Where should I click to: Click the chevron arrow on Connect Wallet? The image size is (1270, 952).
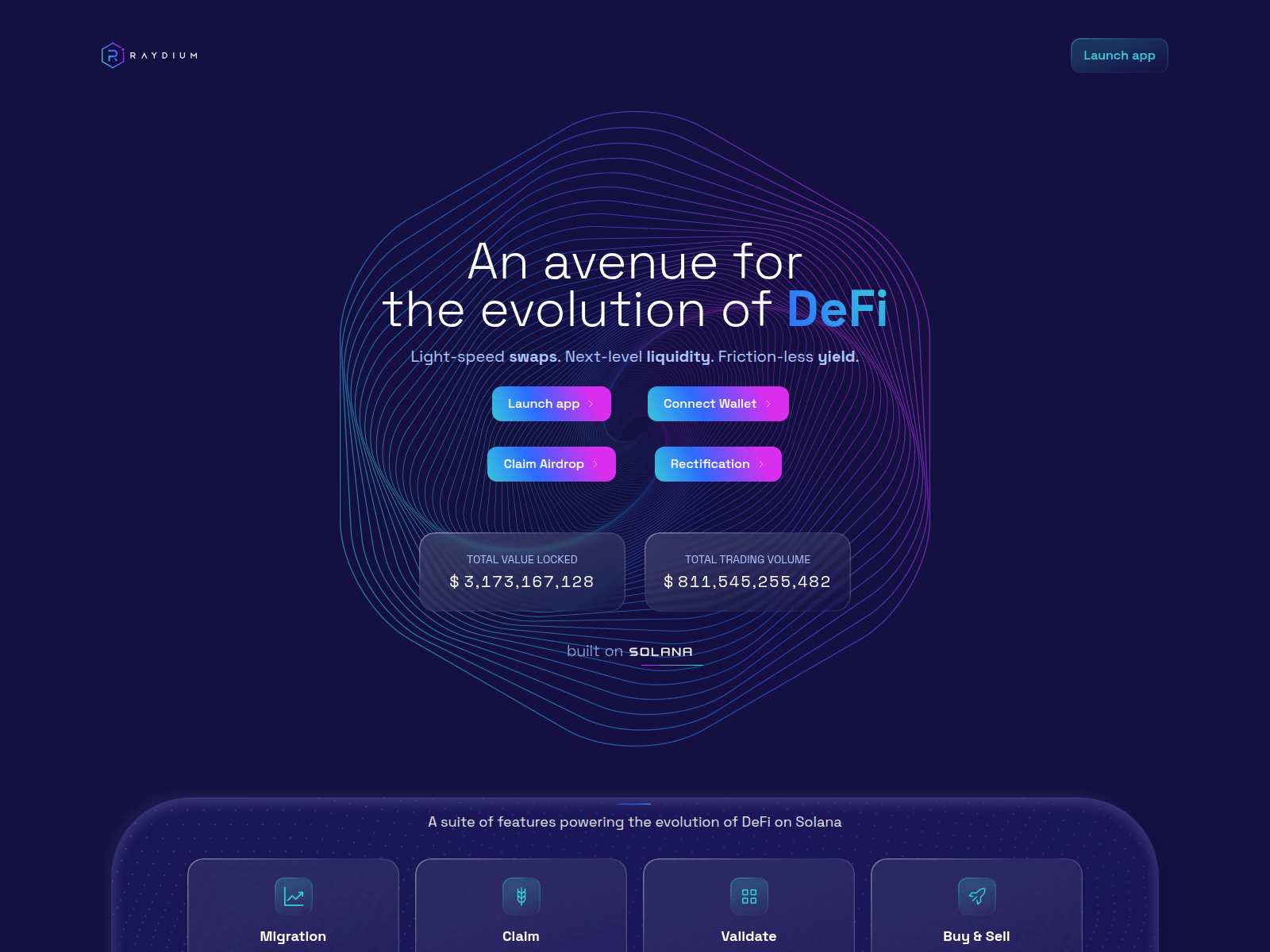(x=768, y=404)
